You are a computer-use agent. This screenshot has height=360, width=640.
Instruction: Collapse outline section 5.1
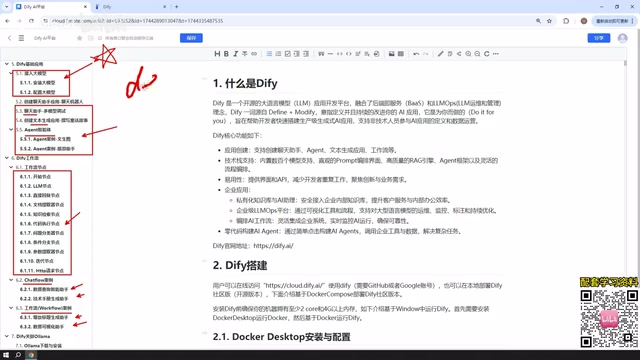[11, 73]
